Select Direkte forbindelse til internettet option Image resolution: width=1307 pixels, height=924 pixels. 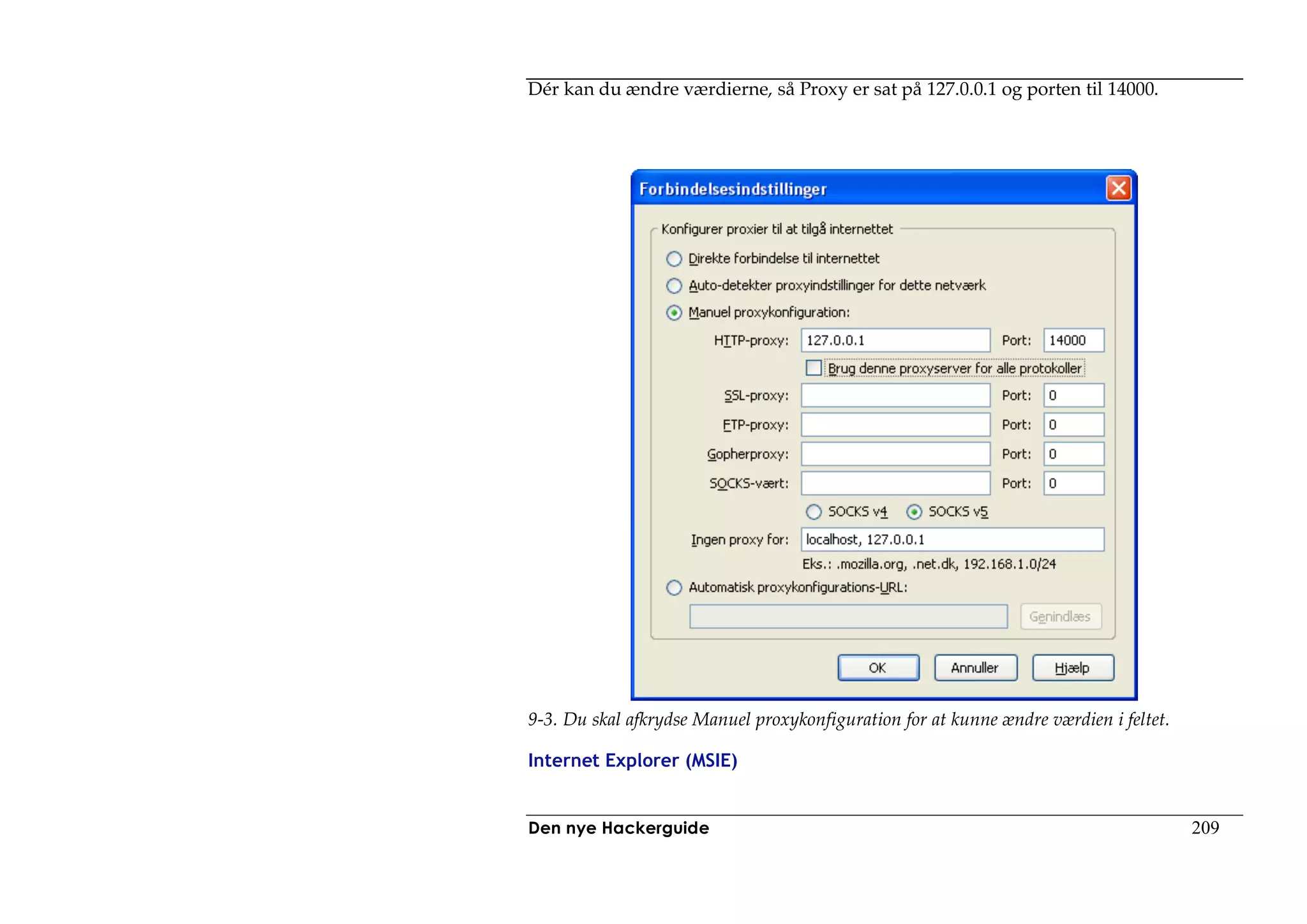click(x=674, y=259)
